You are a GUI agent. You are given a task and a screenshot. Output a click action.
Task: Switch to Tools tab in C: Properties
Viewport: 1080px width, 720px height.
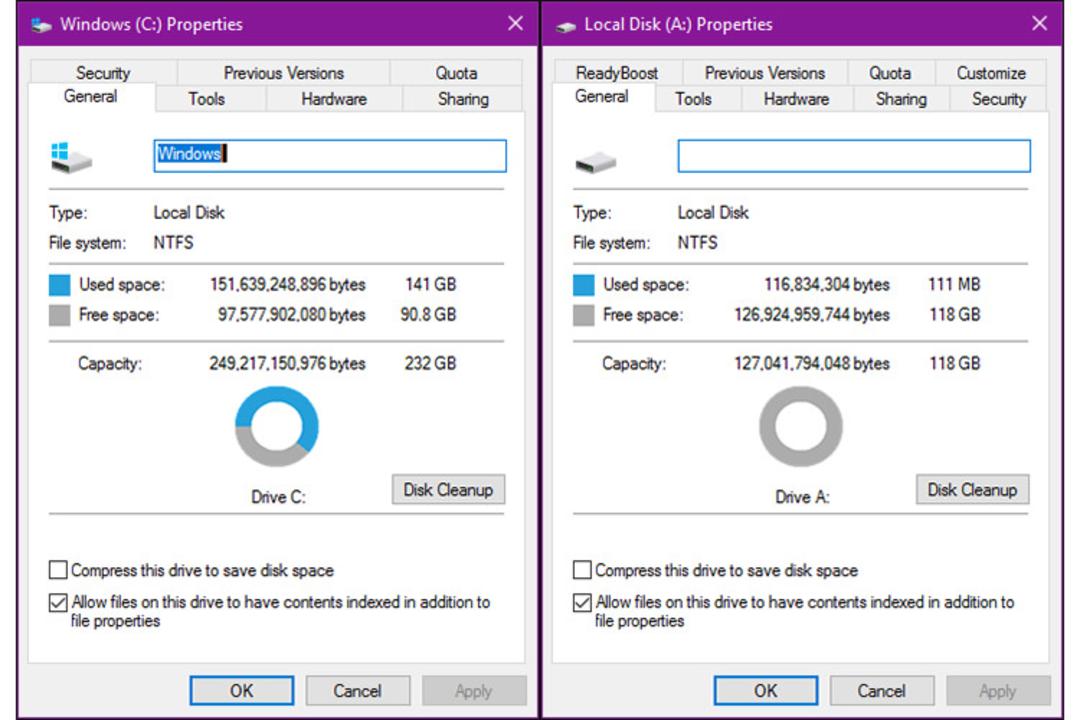pyautogui.click(x=207, y=99)
